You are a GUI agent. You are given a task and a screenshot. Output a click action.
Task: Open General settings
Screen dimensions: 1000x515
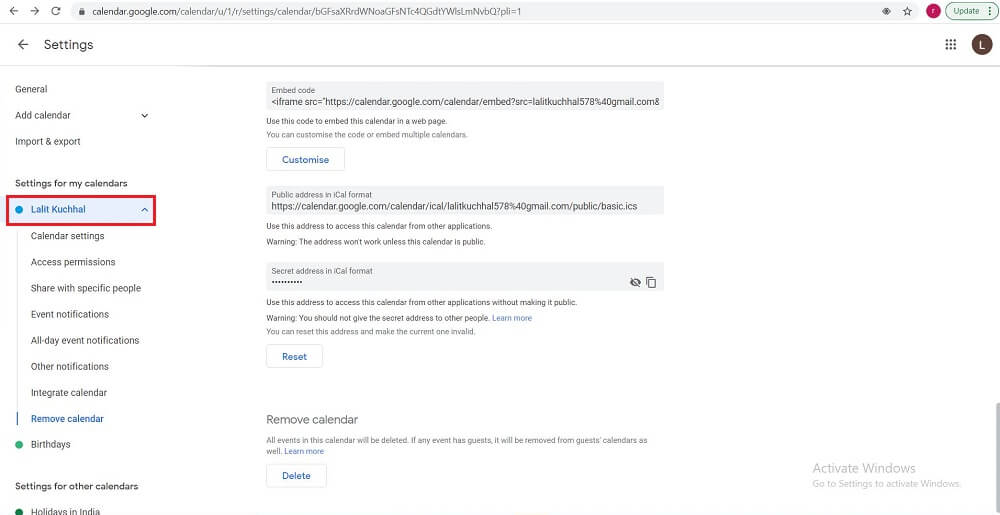[31, 89]
